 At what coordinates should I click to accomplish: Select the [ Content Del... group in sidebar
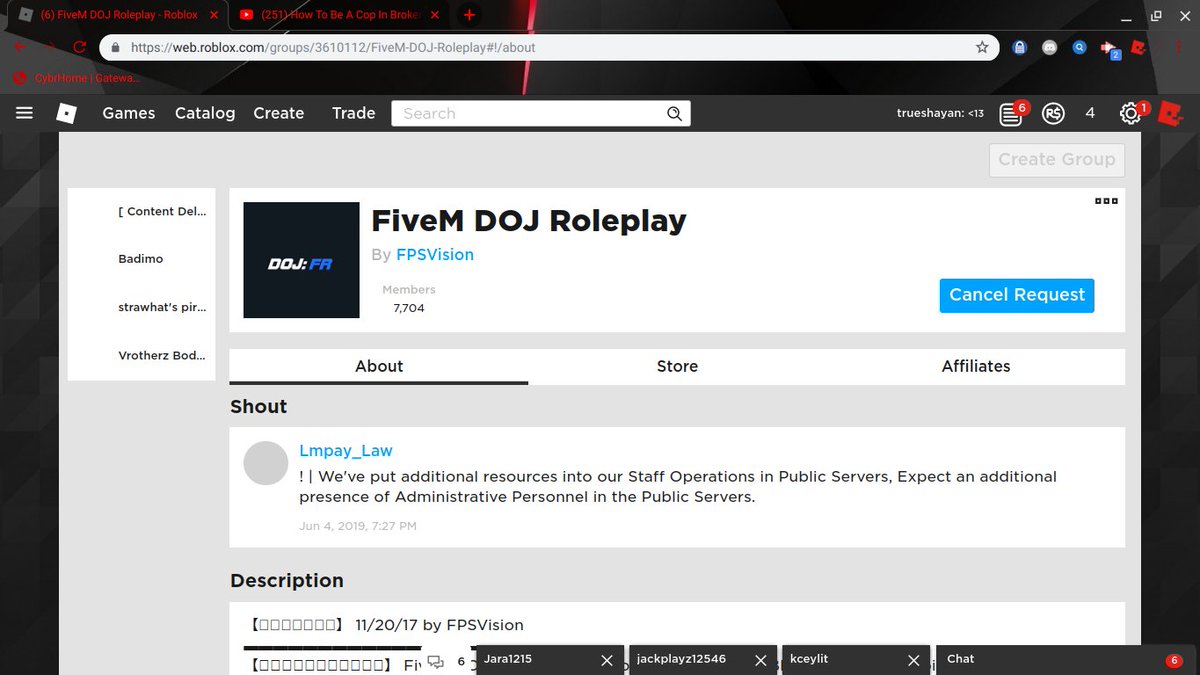(162, 211)
